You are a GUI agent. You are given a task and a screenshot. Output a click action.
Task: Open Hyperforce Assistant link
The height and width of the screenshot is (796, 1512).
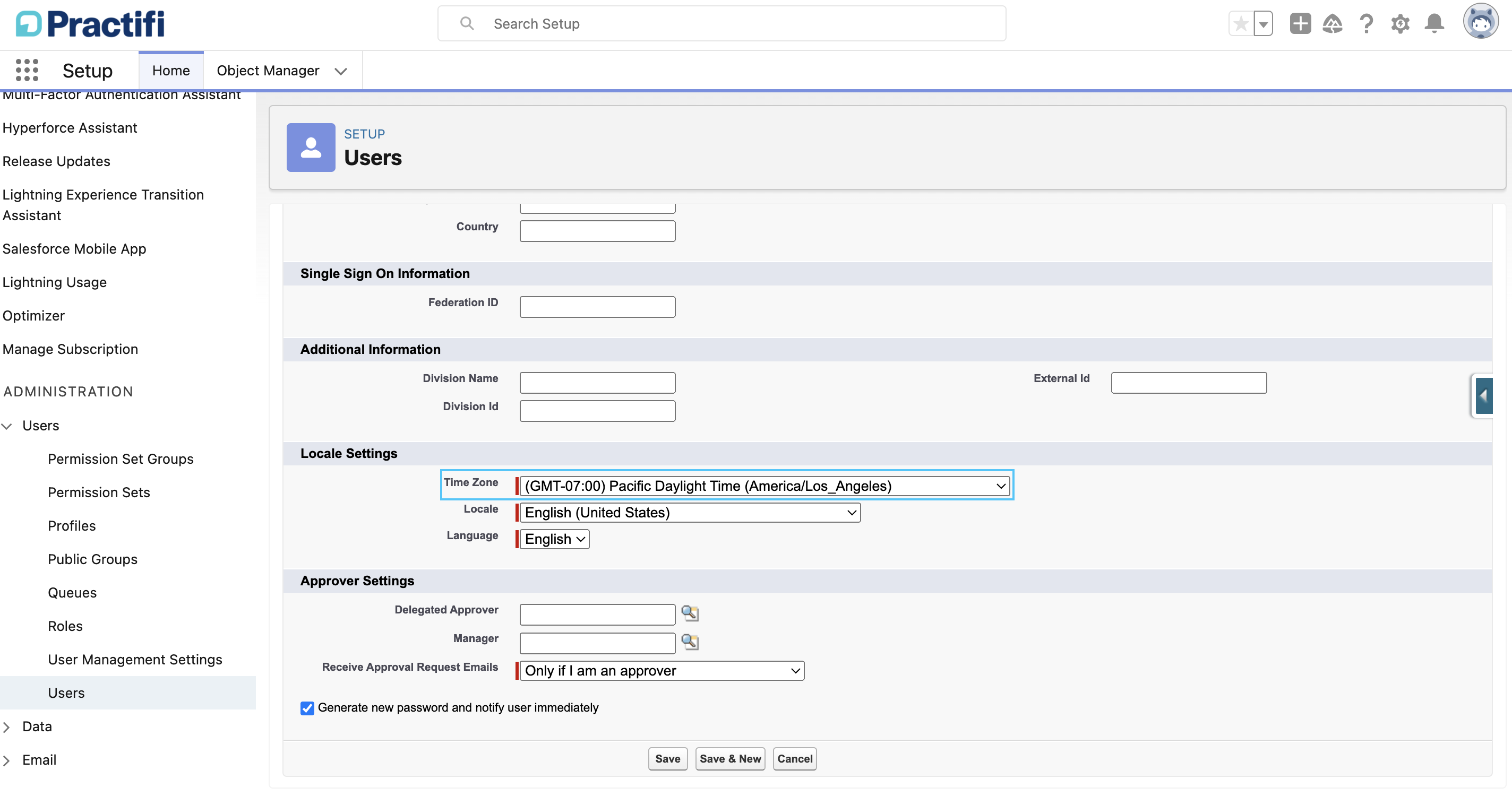pos(69,128)
